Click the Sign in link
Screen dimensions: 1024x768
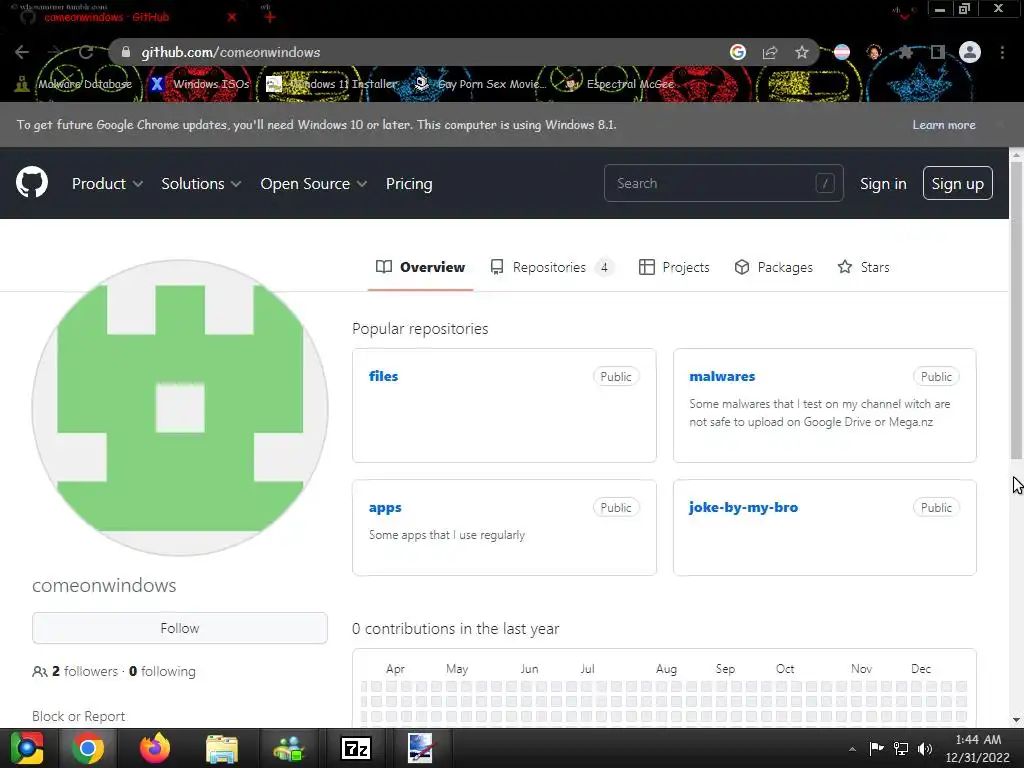click(883, 184)
